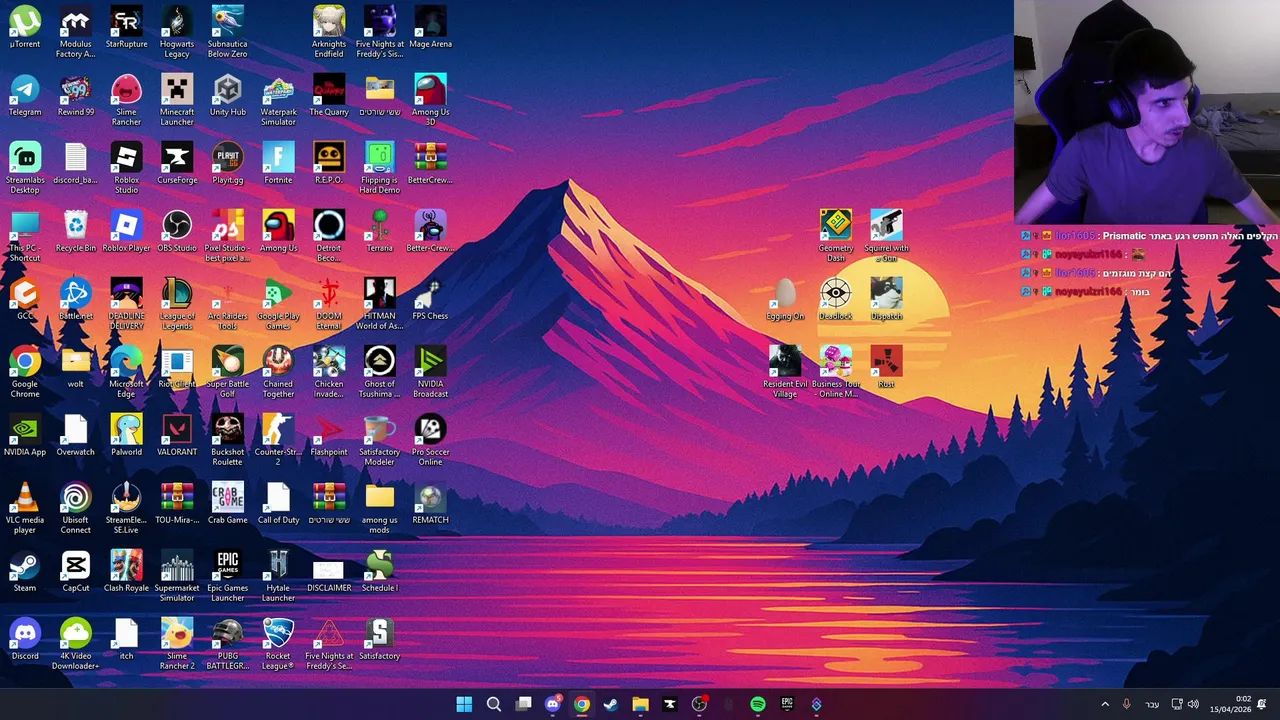Image resolution: width=1280 pixels, height=720 pixels.
Task: Select the League of Legends icon
Action: (177, 305)
